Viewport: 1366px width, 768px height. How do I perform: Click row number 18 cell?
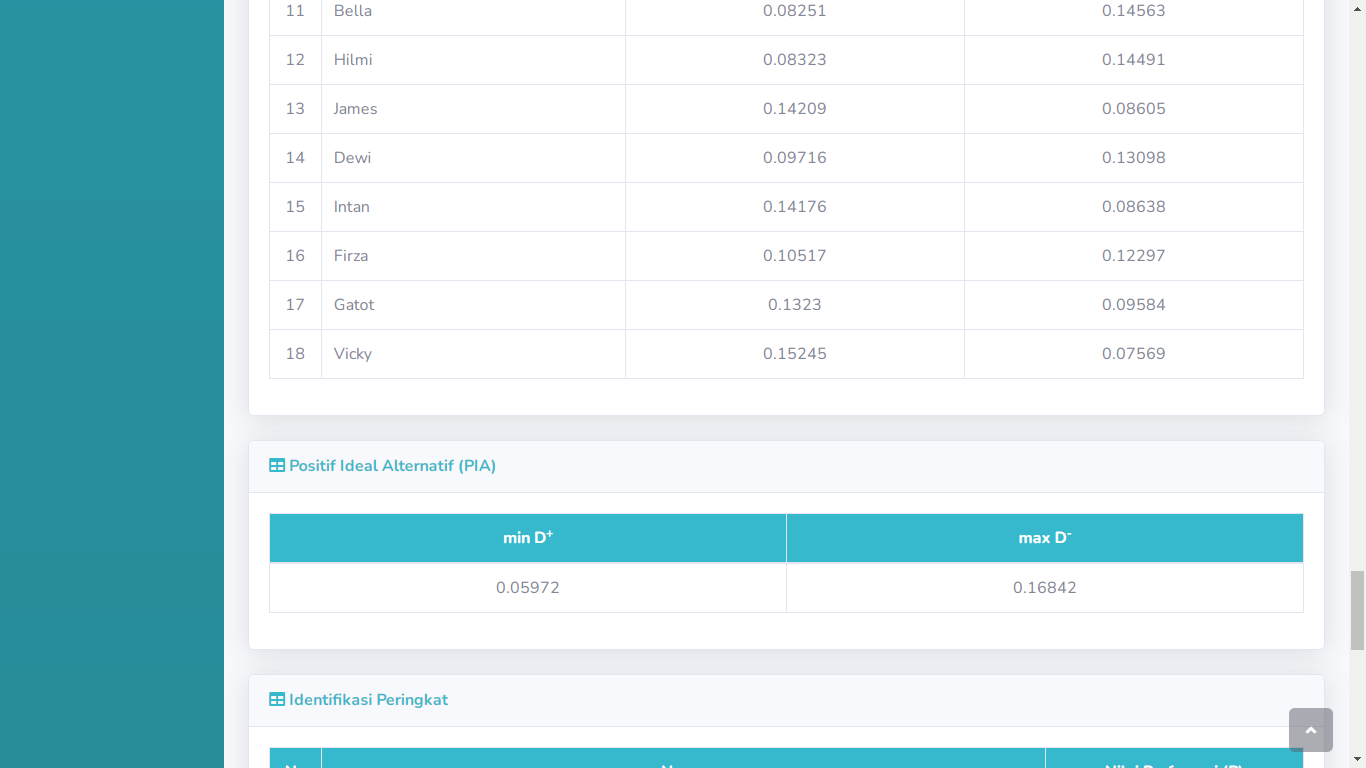pos(295,354)
